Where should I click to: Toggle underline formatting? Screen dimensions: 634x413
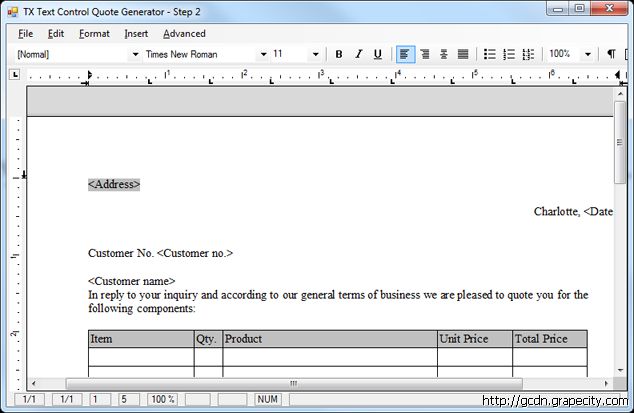tap(377, 54)
